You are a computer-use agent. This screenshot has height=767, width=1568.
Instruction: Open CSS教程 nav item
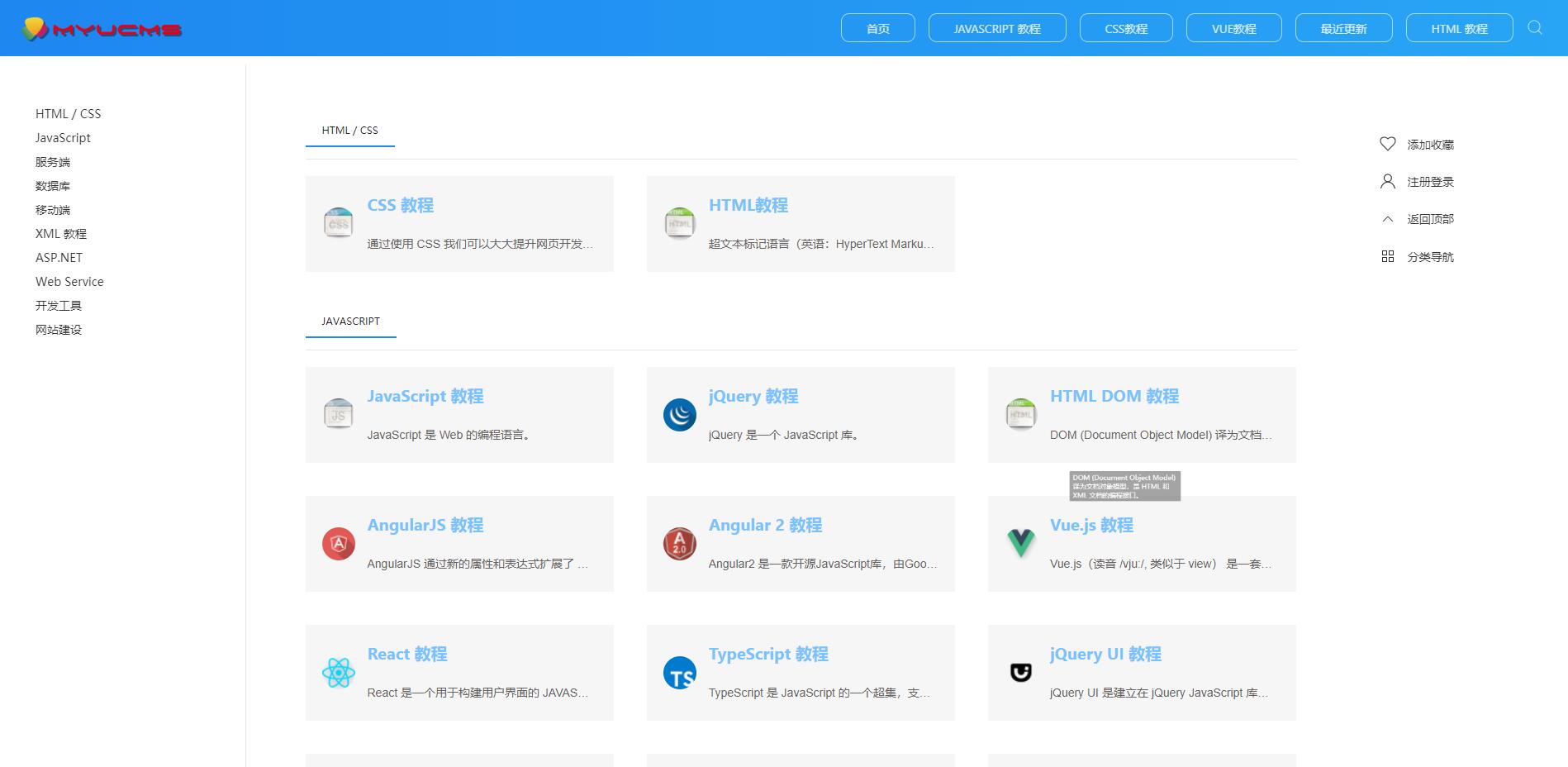tap(1126, 28)
